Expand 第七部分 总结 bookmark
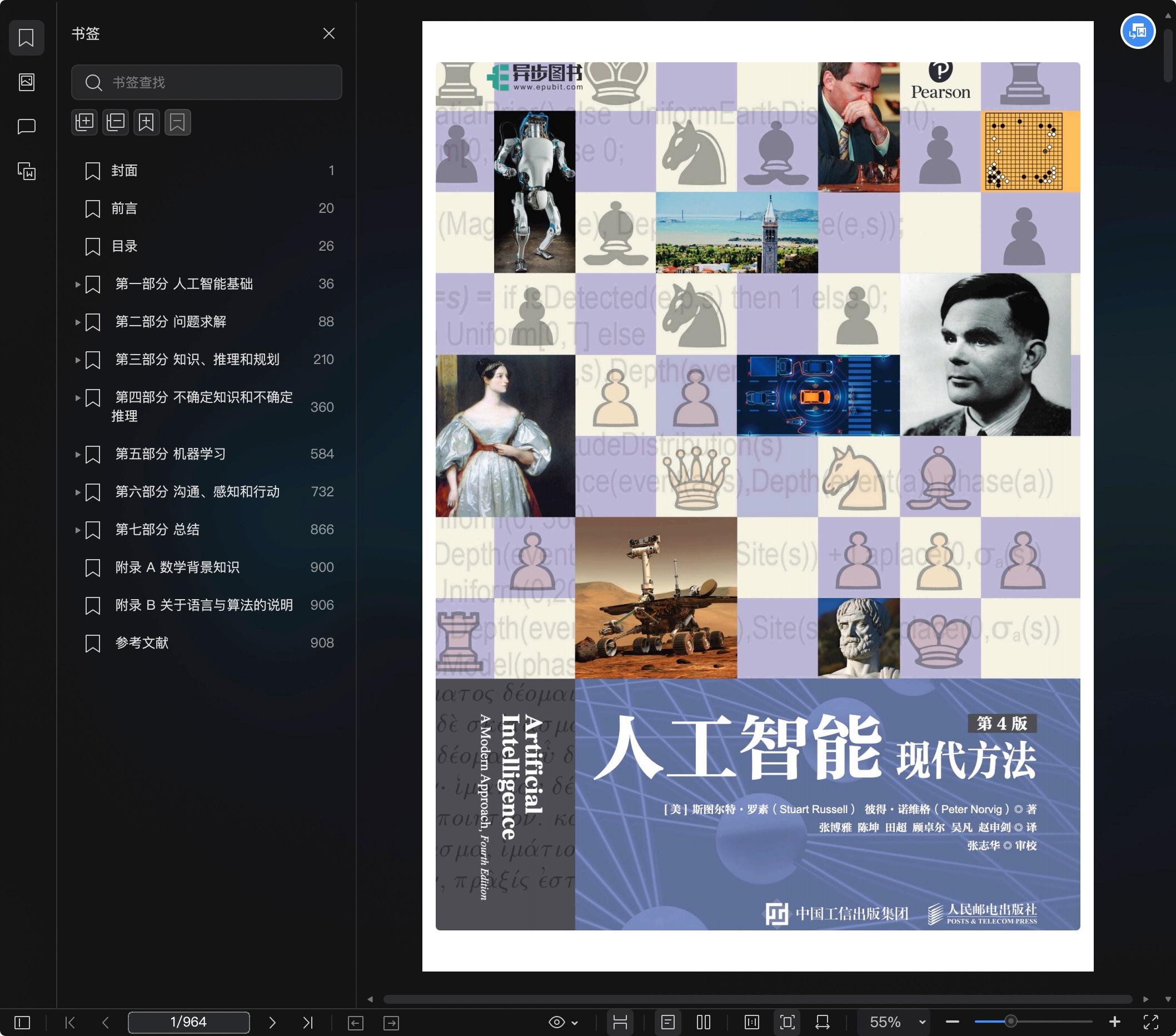The image size is (1176, 1036). click(x=77, y=530)
